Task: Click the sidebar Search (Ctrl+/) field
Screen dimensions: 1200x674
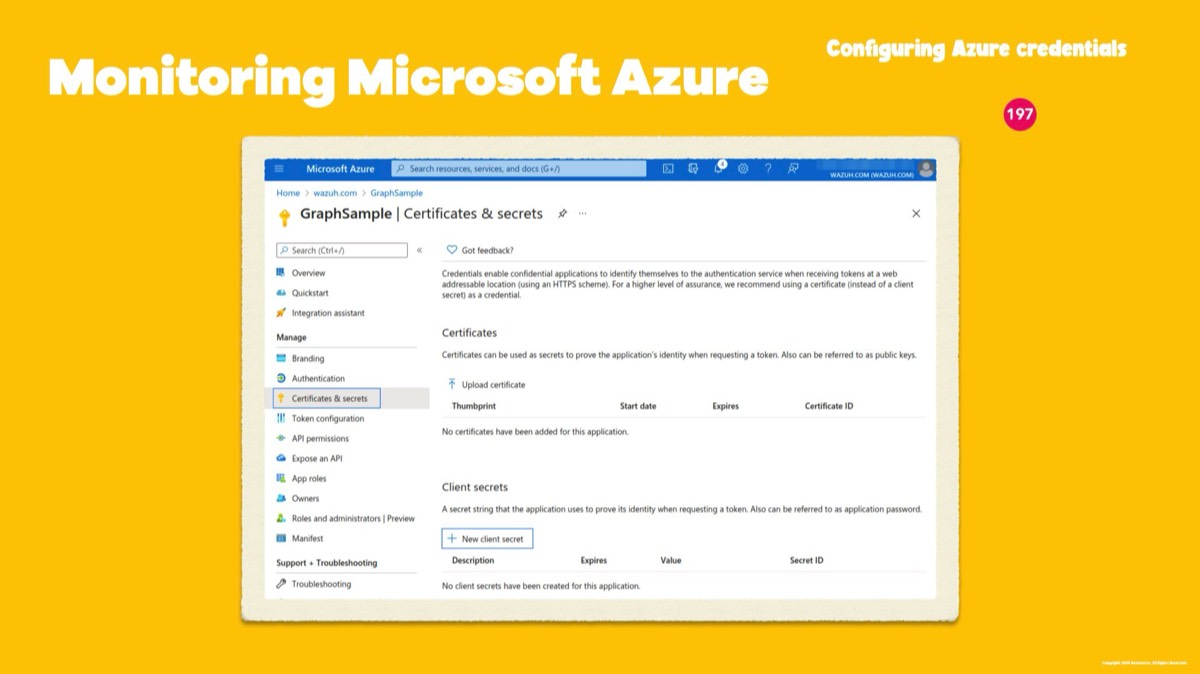Action: click(x=342, y=250)
